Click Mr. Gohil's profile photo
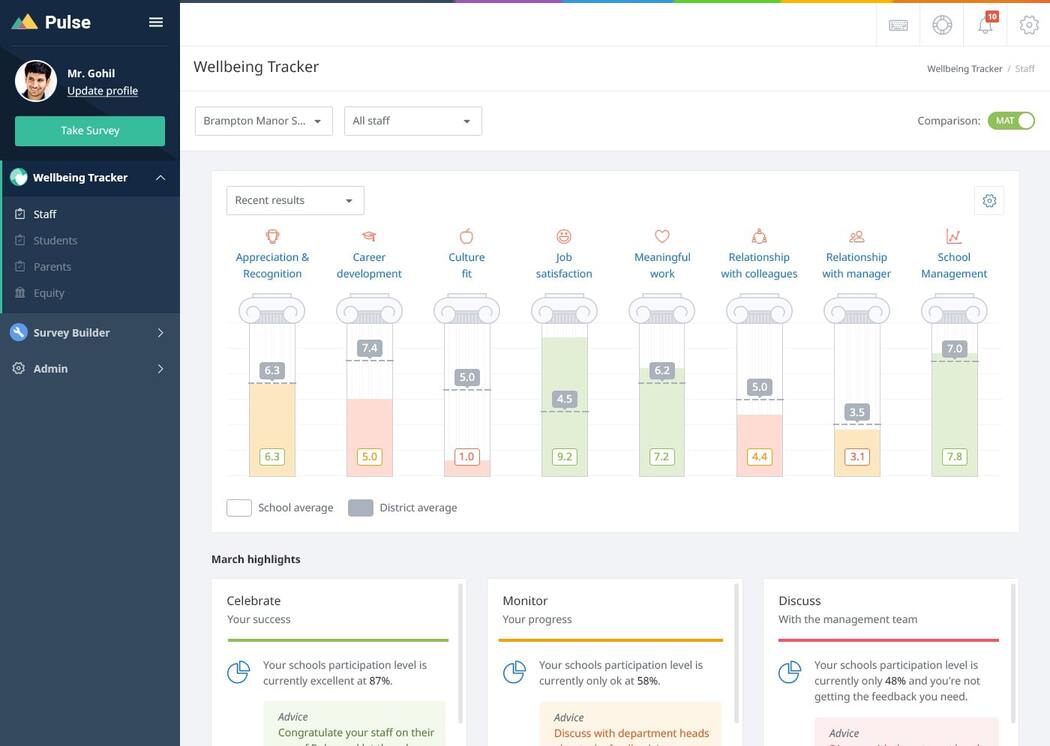 click(35, 81)
